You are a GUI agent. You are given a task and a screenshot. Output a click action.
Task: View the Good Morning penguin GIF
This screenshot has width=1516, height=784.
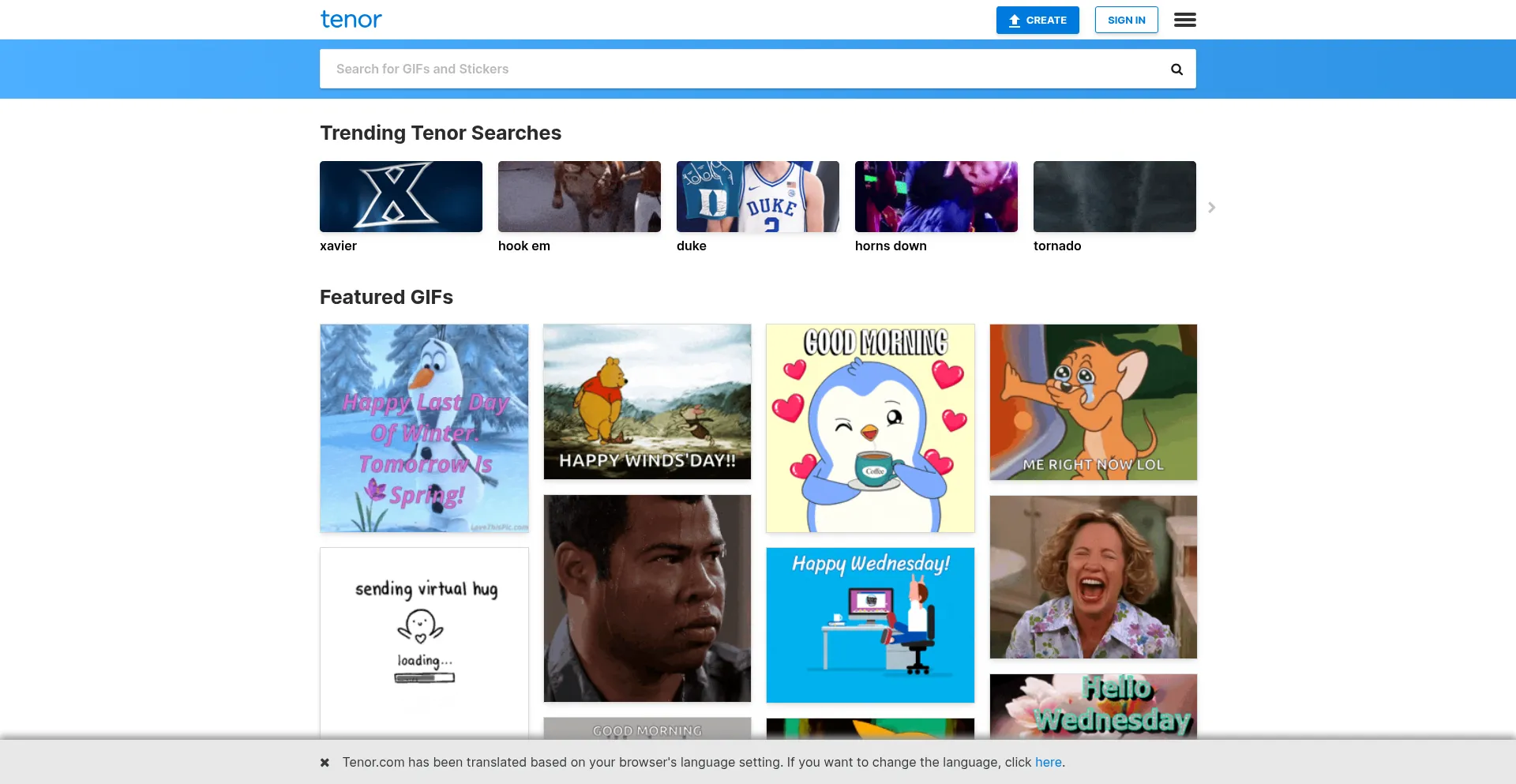(x=870, y=428)
